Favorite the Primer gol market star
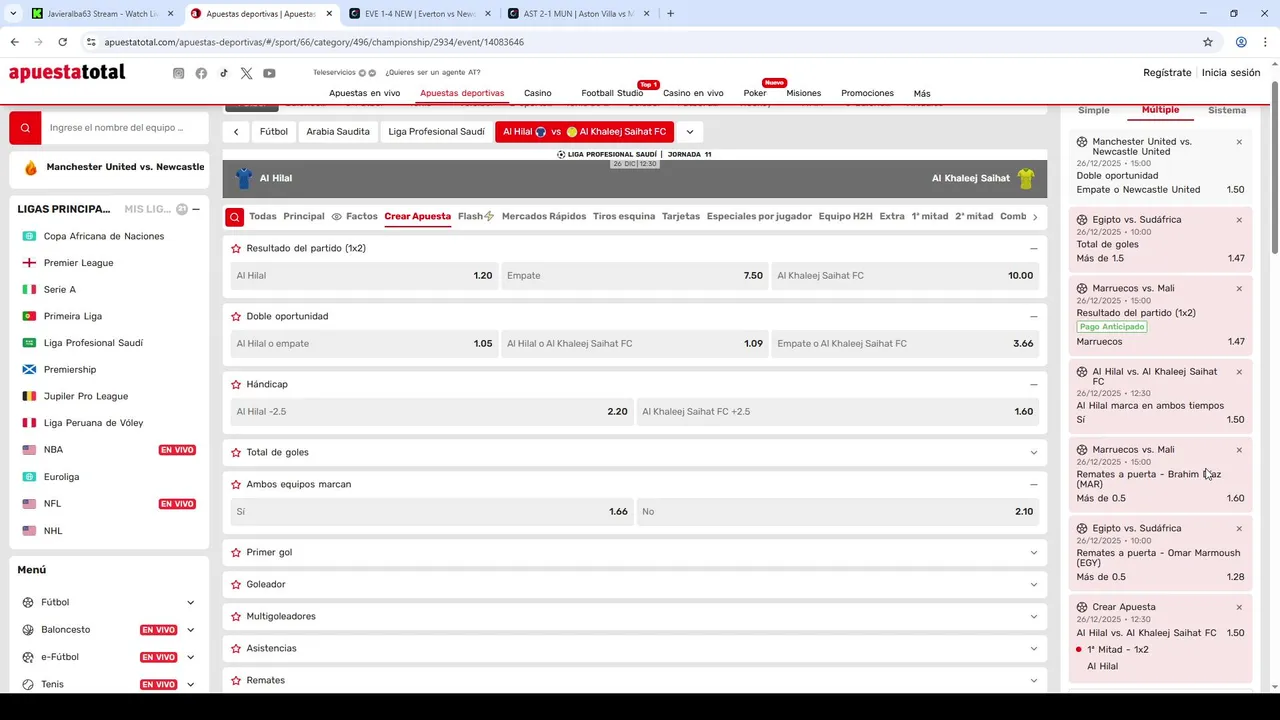The width and height of the screenshot is (1280, 720). (236, 552)
